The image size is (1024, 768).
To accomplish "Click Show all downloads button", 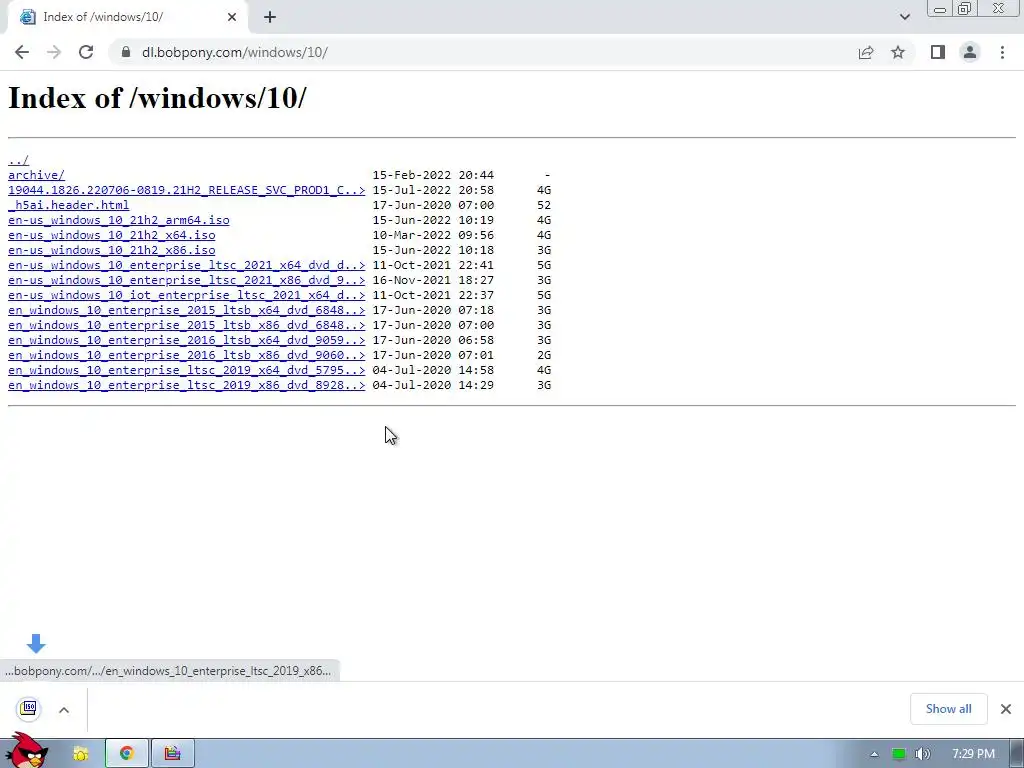I will tap(948, 709).
